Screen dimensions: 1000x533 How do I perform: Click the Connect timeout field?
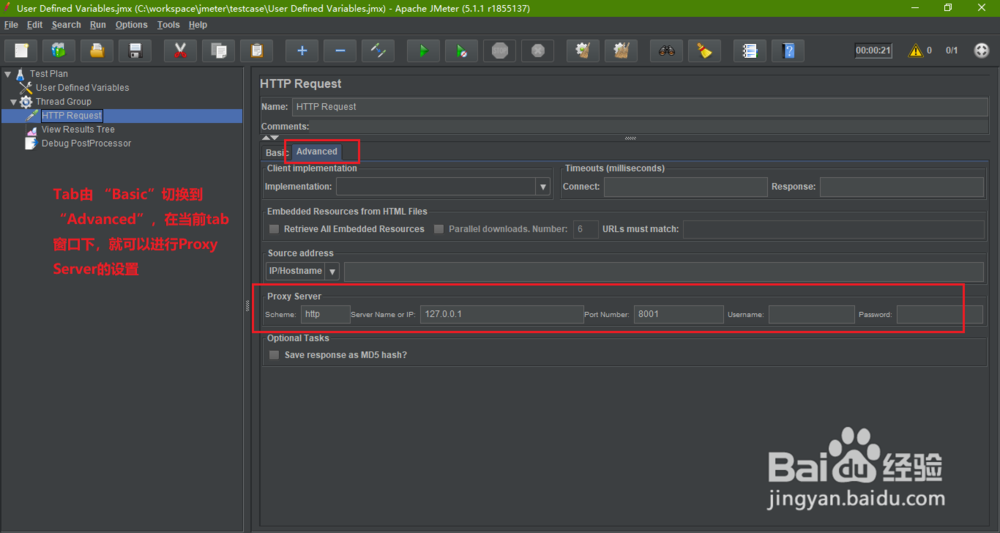click(x=686, y=187)
